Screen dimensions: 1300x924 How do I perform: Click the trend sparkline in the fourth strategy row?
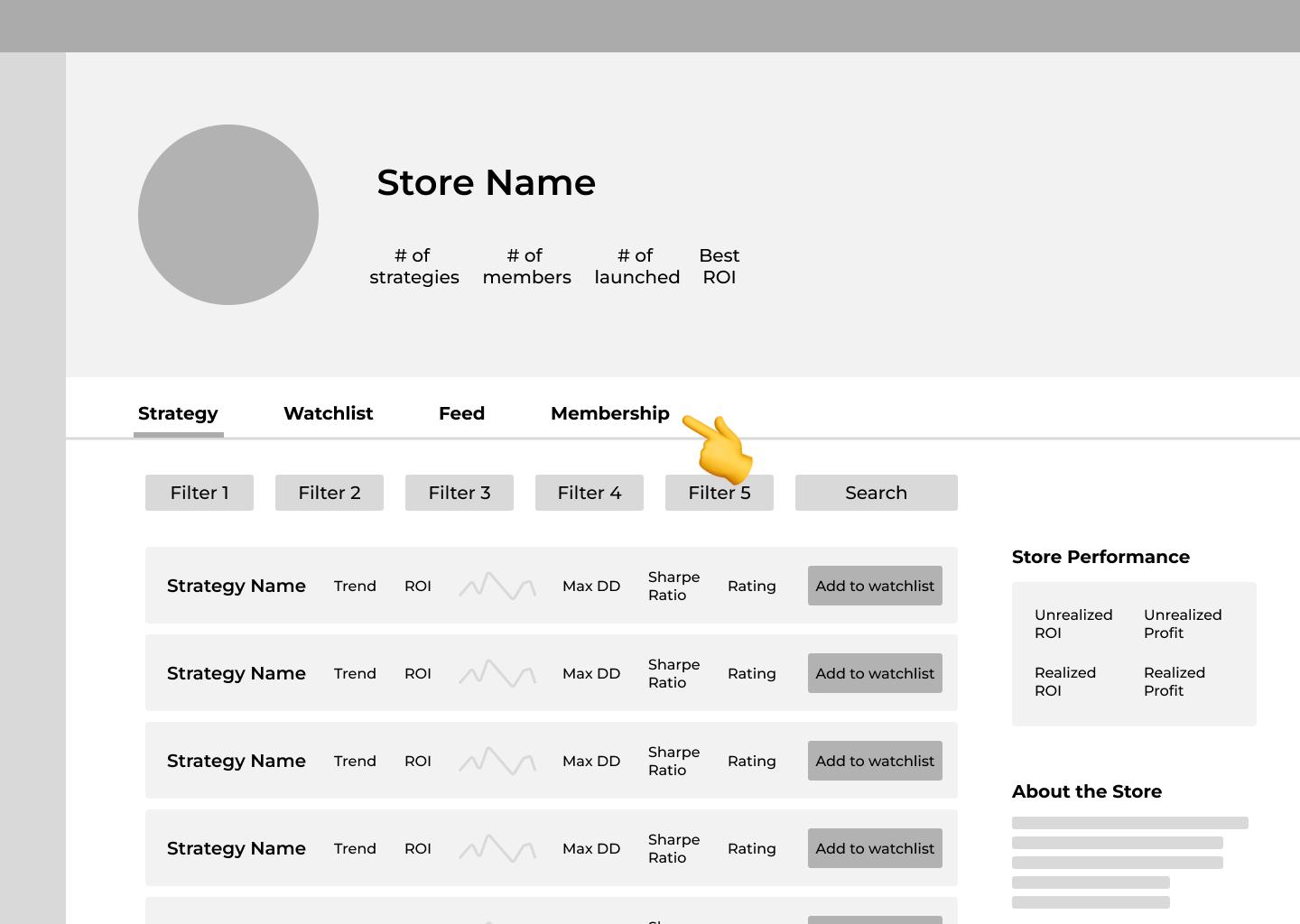pos(497,848)
